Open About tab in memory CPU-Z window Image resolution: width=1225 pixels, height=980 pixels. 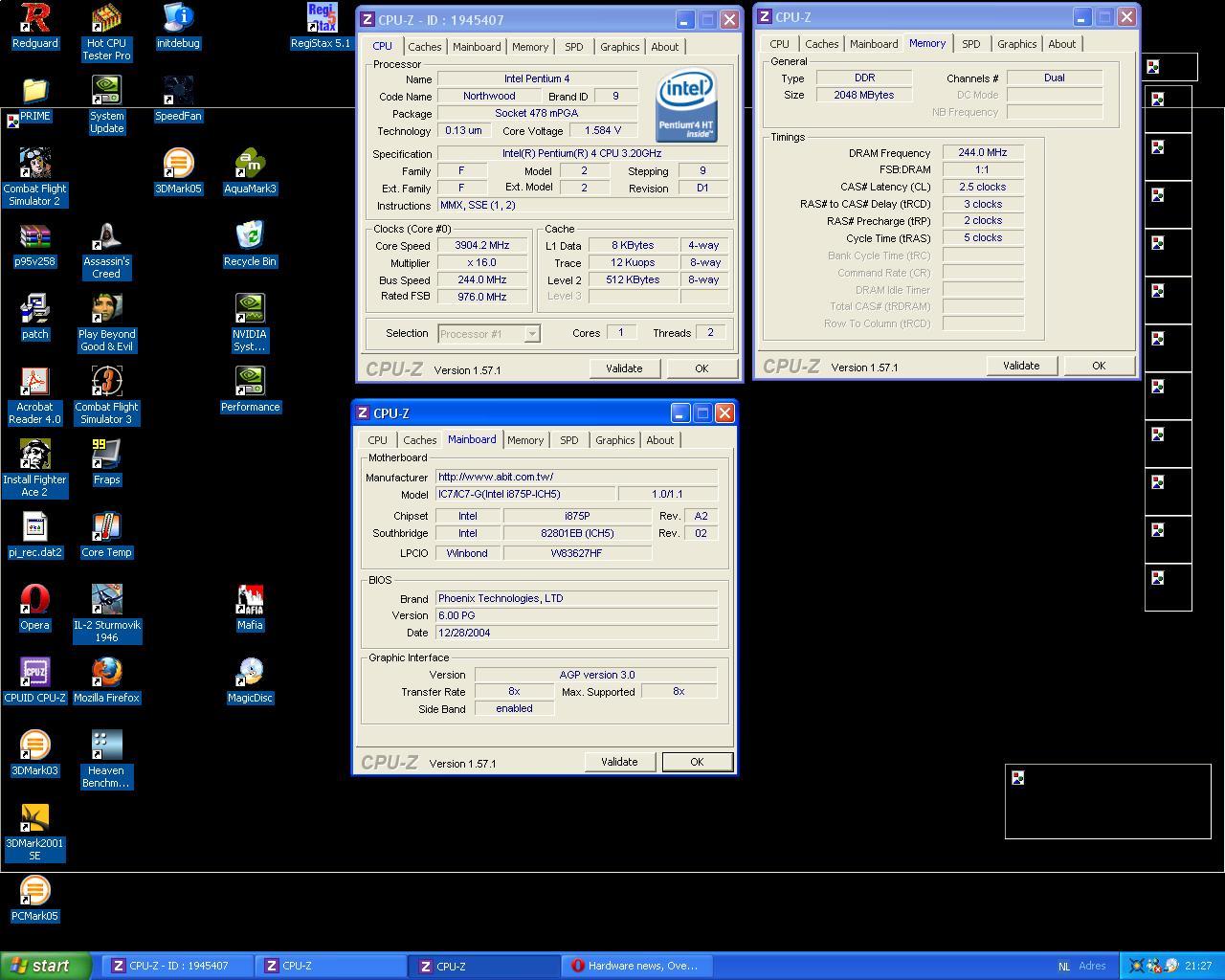click(x=1061, y=44)
